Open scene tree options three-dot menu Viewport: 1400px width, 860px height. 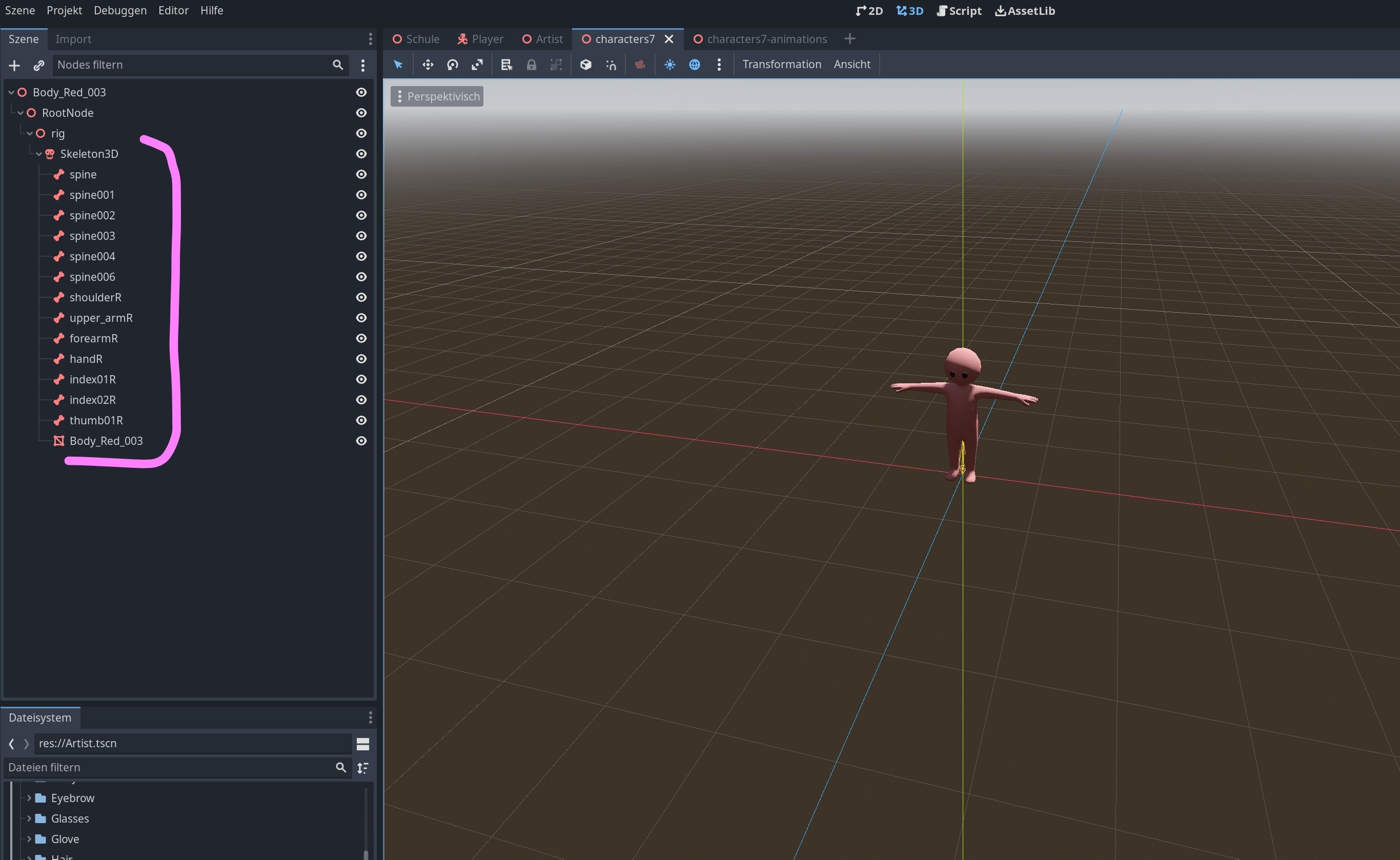click(363, 66)
